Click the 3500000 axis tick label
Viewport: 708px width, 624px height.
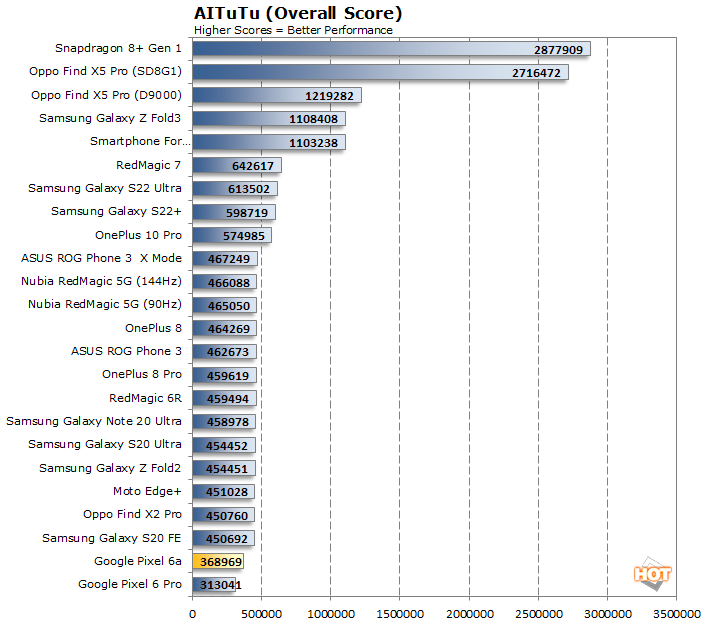click(677, 614)
